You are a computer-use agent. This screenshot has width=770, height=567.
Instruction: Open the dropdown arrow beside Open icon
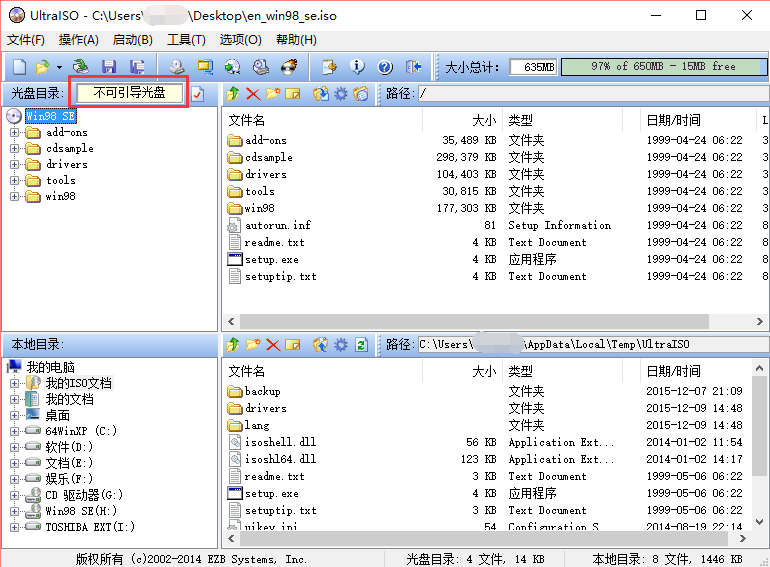(x=59, y=67)
